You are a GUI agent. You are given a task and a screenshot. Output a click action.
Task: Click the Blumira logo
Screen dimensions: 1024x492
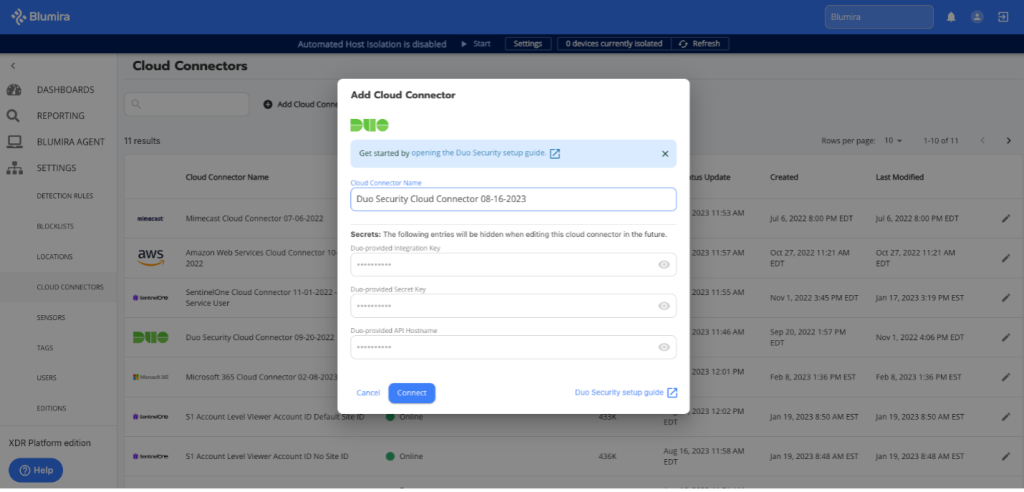click(47, 17)
